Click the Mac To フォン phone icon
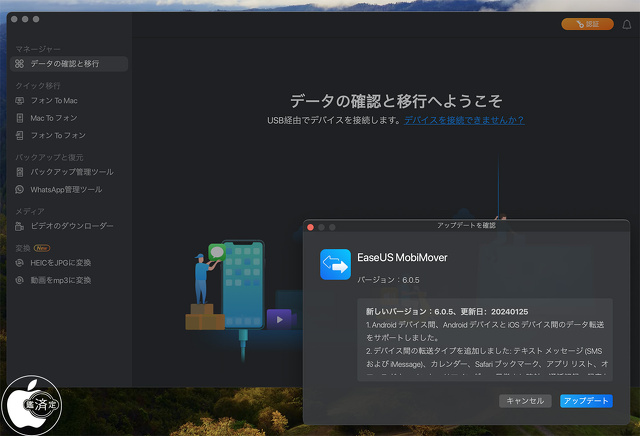This screenshot has height=436, width=640. pyautogui.click(x=19, y=118)
